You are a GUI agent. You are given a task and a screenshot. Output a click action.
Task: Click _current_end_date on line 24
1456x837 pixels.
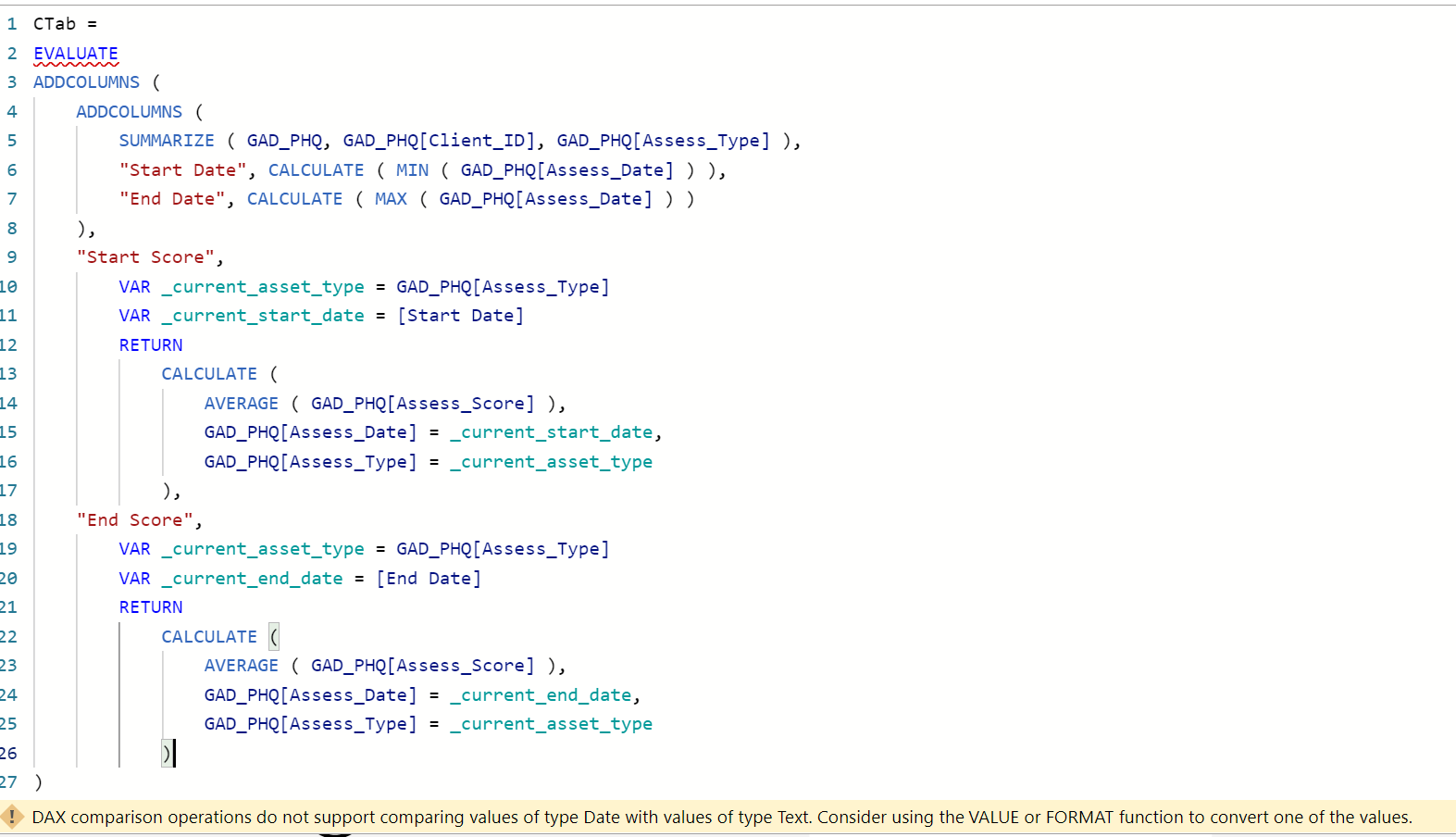[x=541, y=695]
